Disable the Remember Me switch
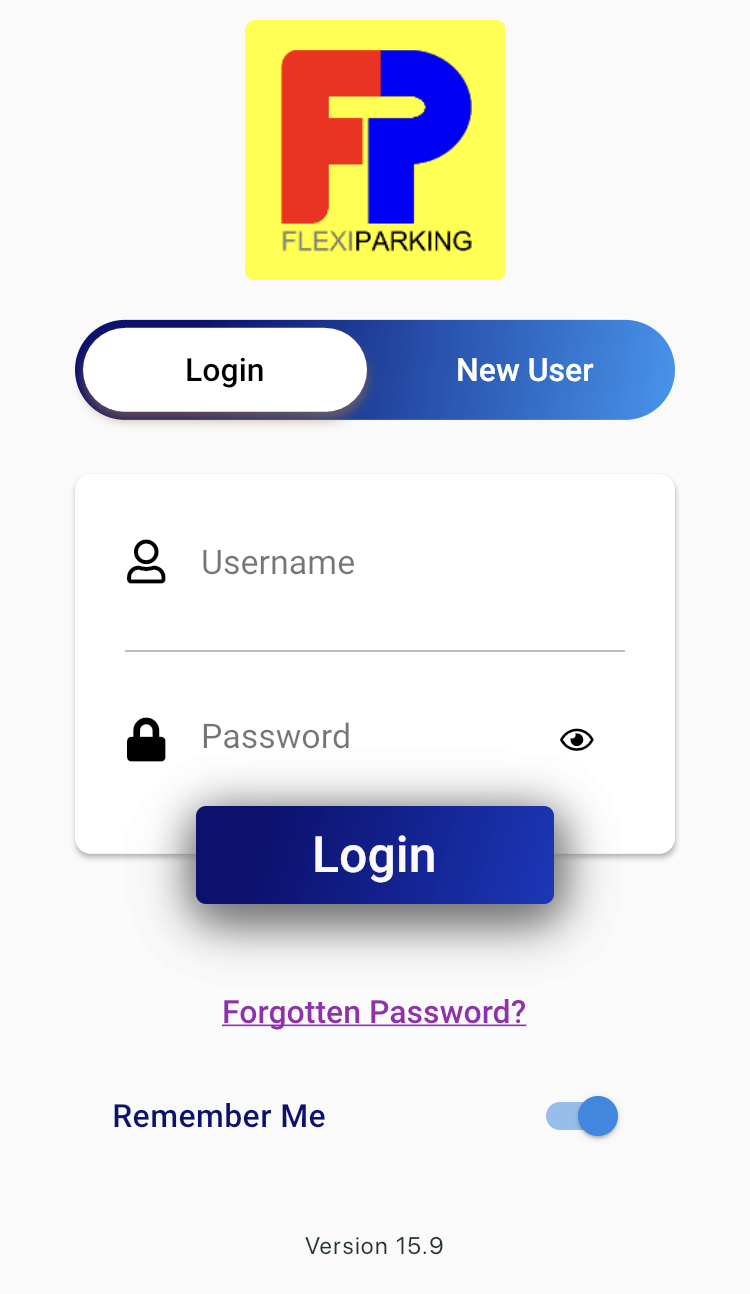The height and width of the screenshot is (1294, 750). coord(582,1116)
